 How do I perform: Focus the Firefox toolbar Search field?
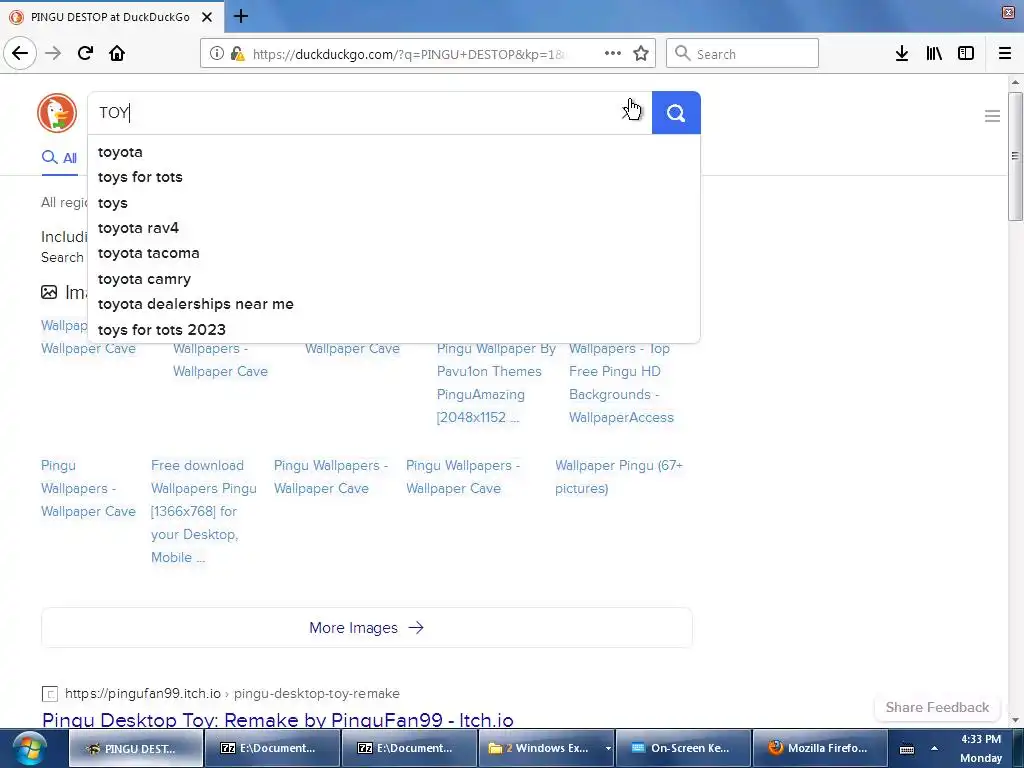pos(742,54)
